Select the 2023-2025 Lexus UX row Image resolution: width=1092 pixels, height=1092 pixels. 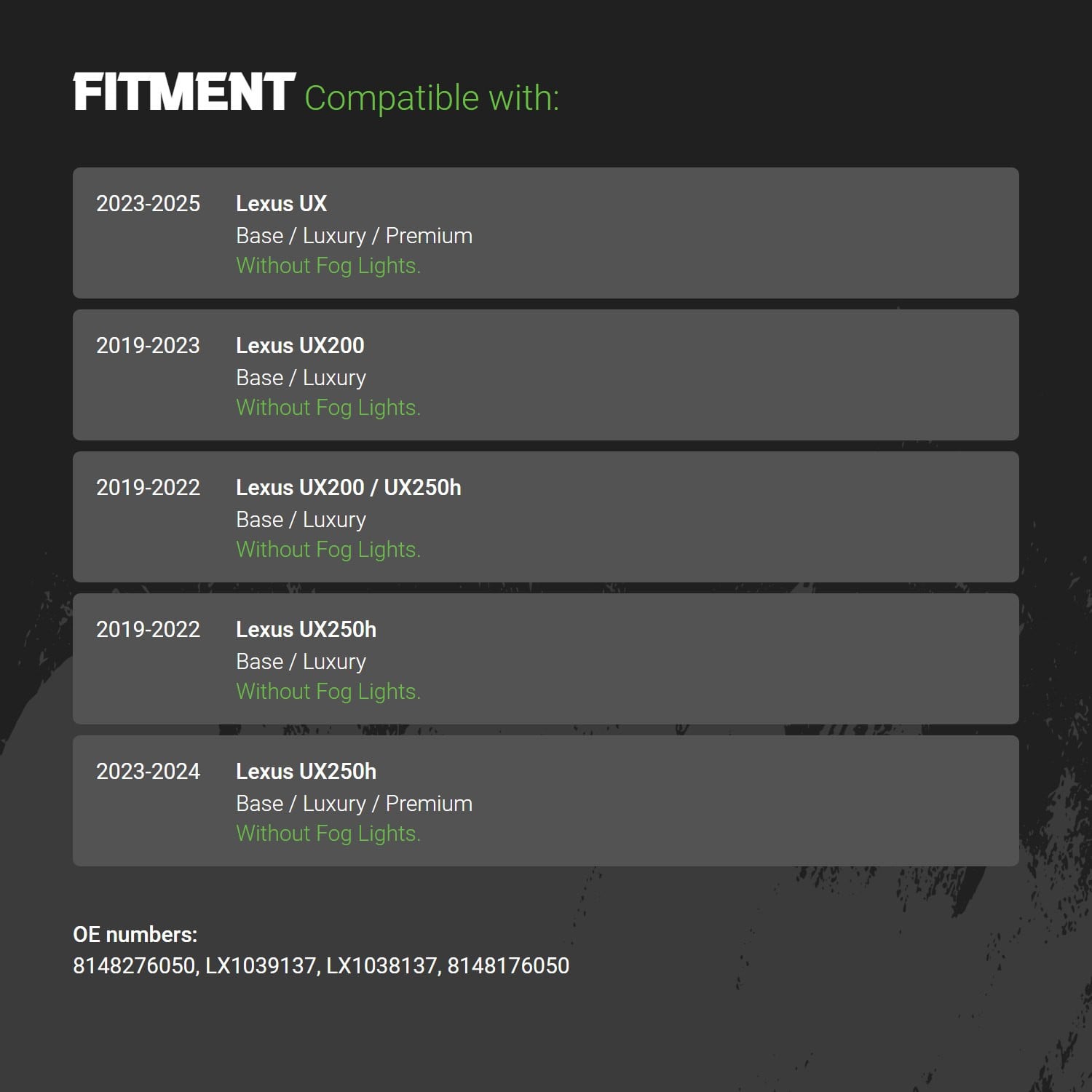[x=546, y=233]
